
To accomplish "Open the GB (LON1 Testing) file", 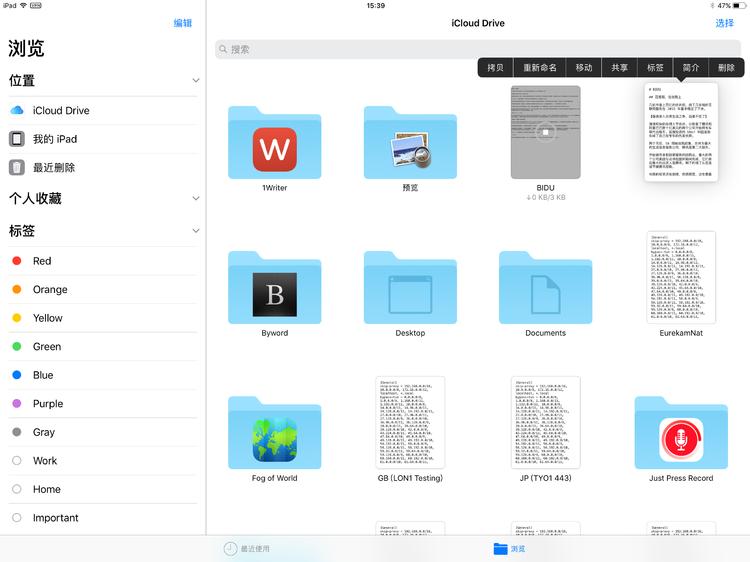I will [410, 422].
